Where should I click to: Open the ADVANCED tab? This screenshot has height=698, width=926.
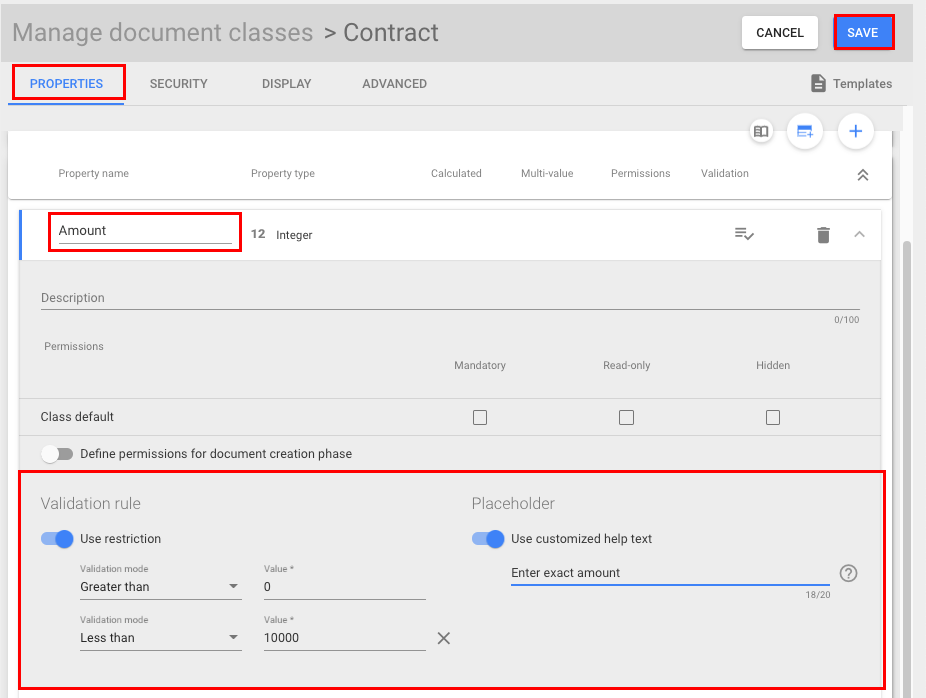[x=394, y=84]
